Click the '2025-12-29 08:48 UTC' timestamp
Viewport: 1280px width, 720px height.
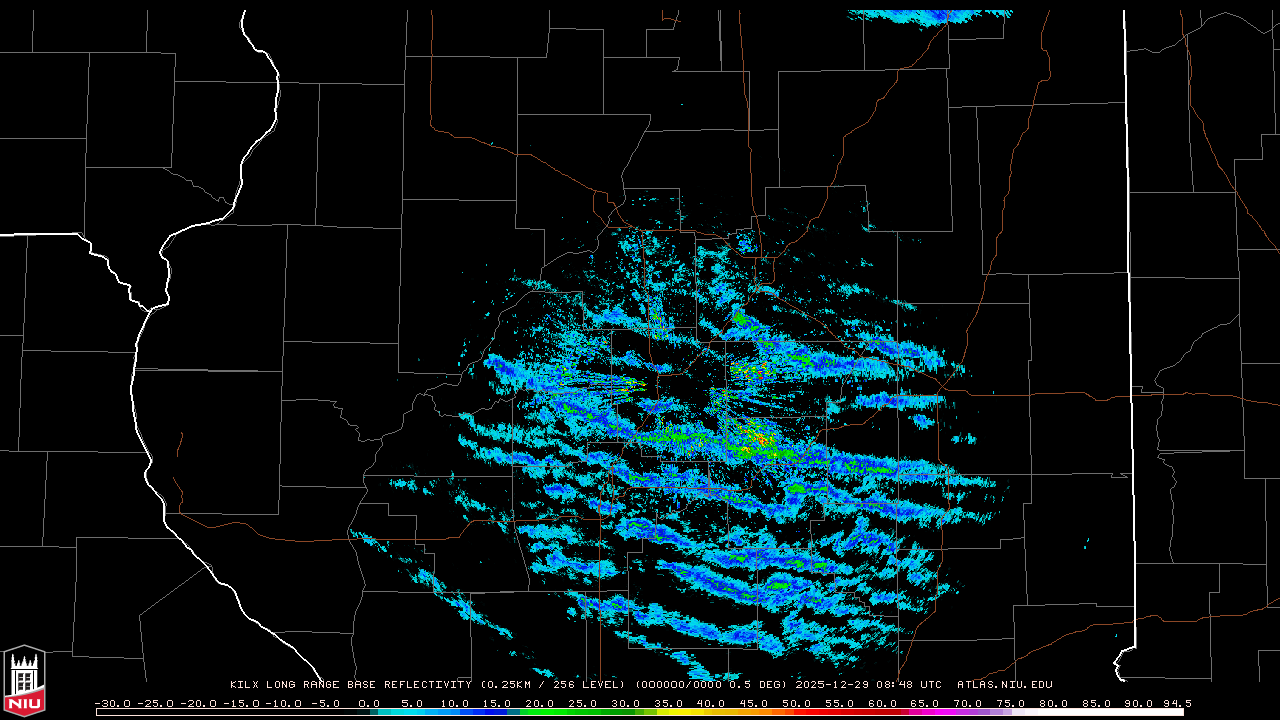click(868, 685)
